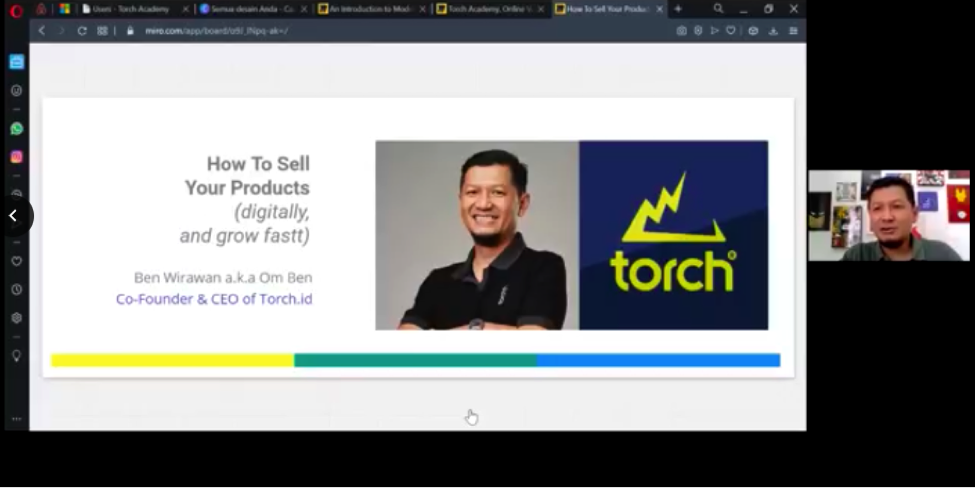Click the speaker portrait photo on slide
The width and height of the screenshot is (975, 488).
477,235
